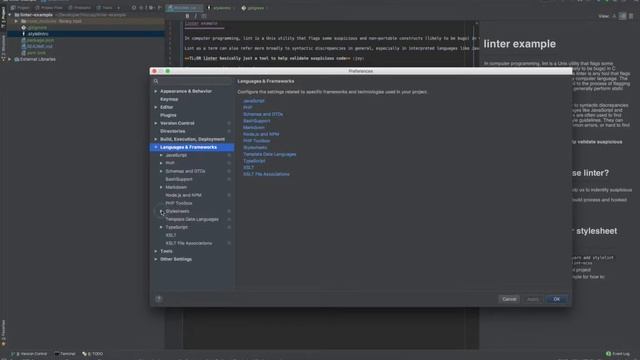
Task: Expand the Version Control node
Action: pyautogui.click(x=156, y=123)
